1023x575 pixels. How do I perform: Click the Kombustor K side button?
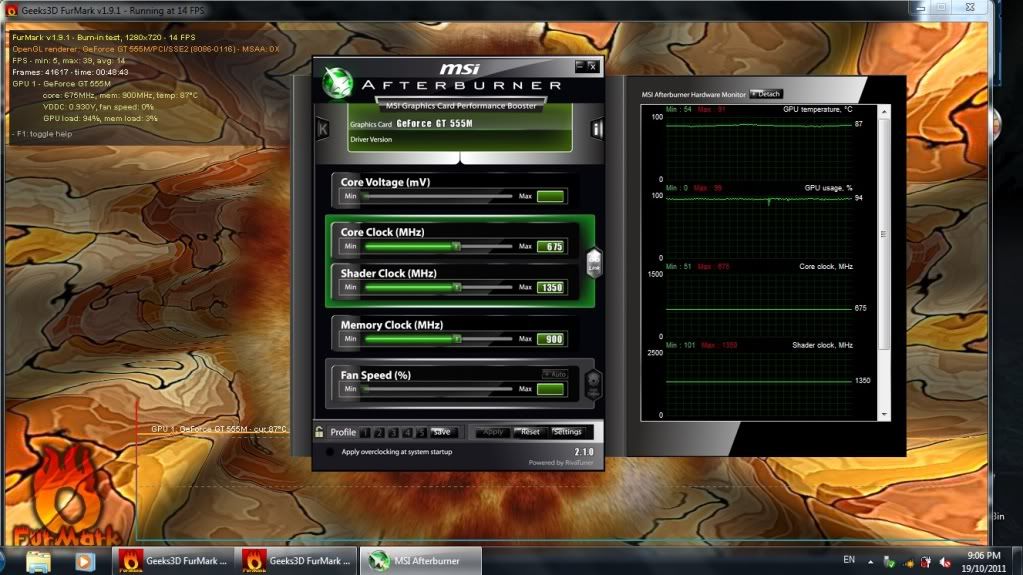(322, 128)
